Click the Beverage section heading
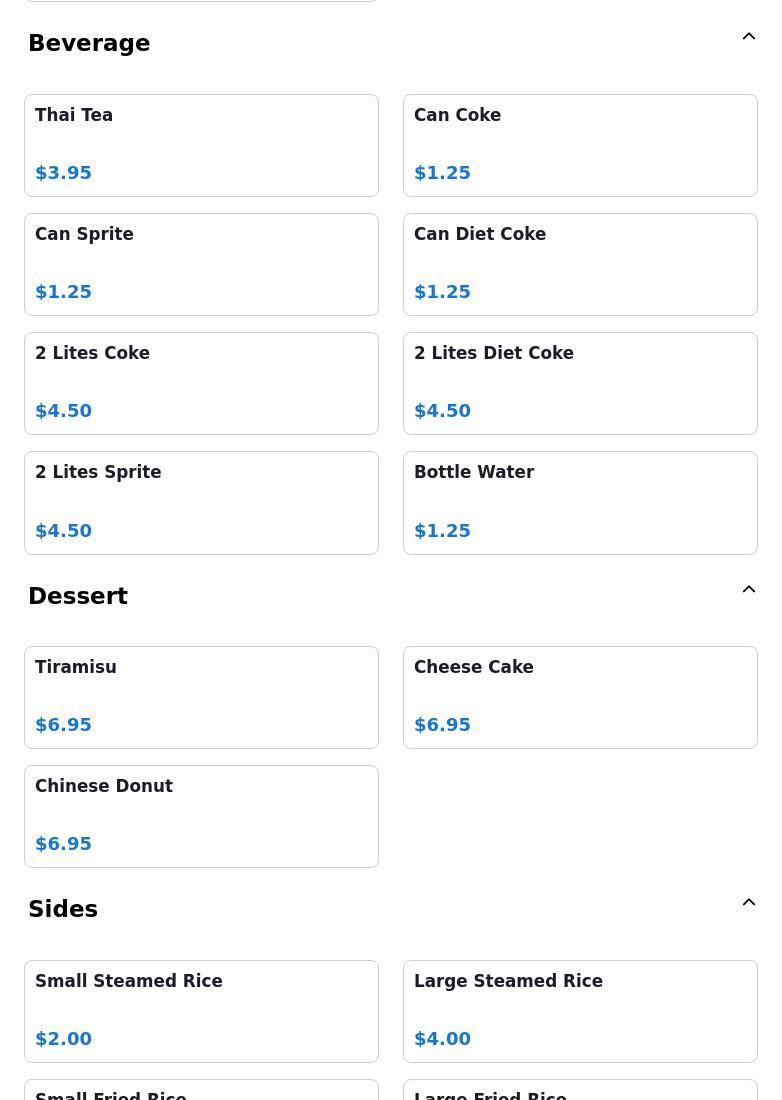Viewport: 782px width, 1100px height. coord(89,43)
